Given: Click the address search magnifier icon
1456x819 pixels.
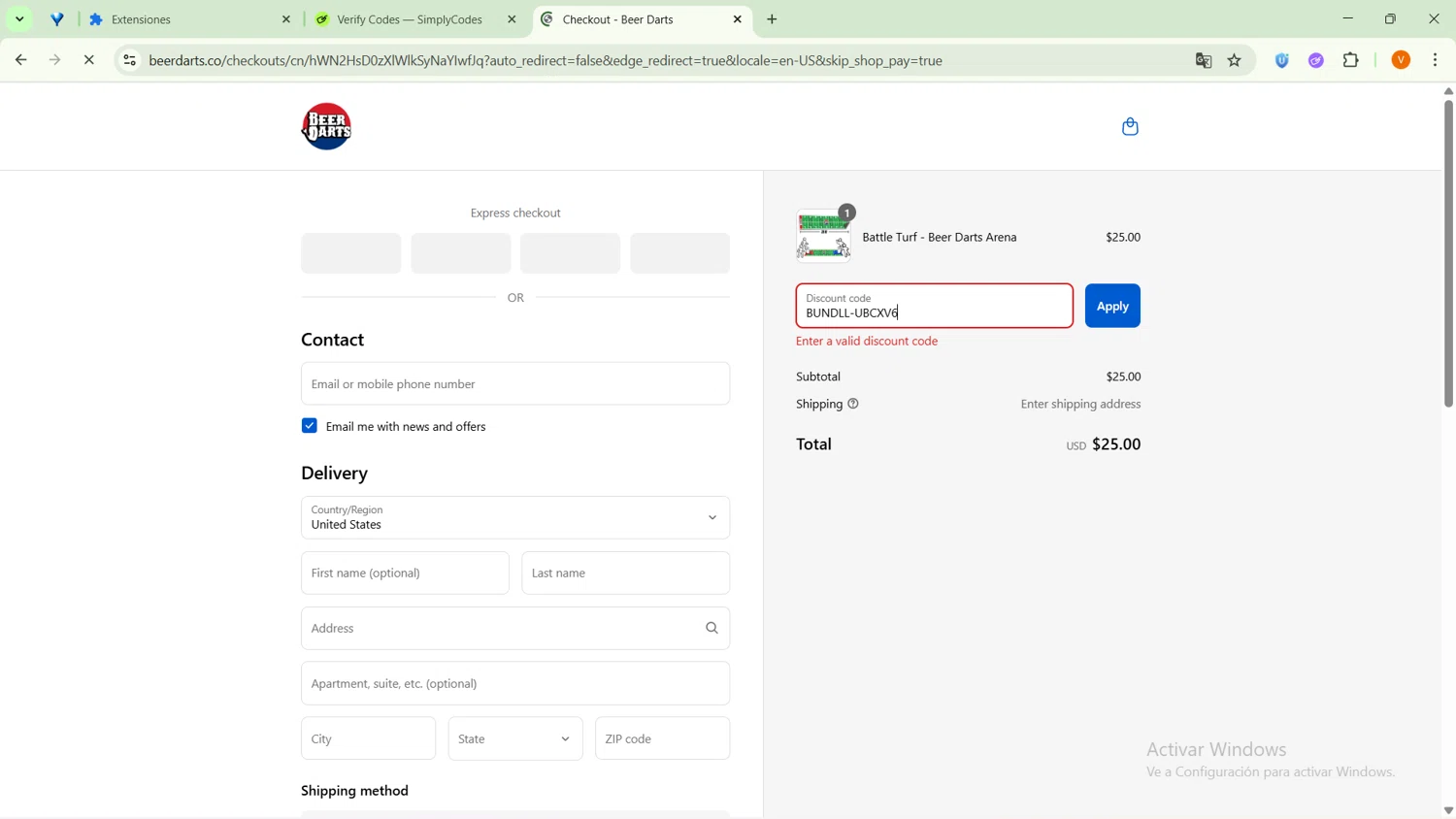Looking at the screenshot, I should [x=711, y=628].
